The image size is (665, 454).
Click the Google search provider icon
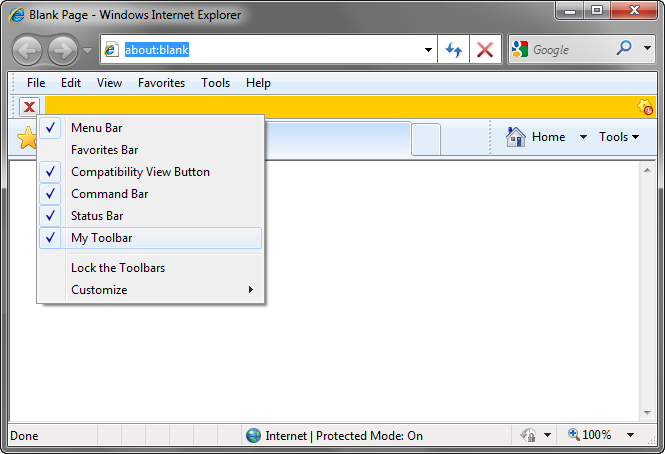520,49
